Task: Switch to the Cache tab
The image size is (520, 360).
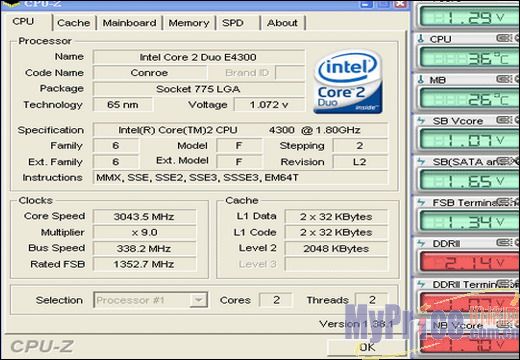Action: click(x=74, y=23)
